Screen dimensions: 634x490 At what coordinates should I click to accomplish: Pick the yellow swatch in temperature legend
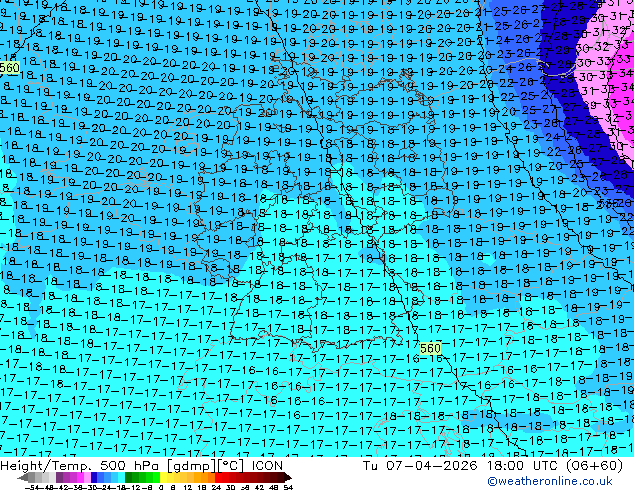click(x=163, y=477)
